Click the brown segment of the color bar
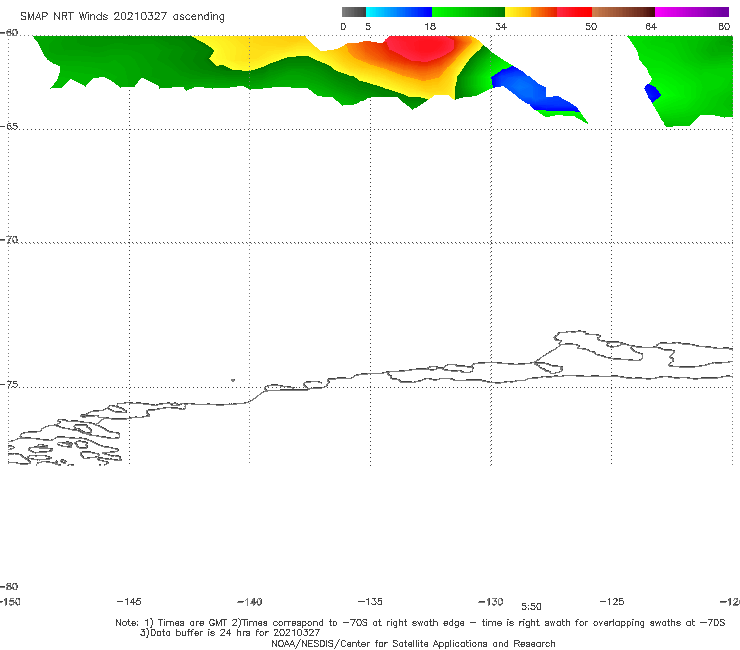 [x=623, y=12]
